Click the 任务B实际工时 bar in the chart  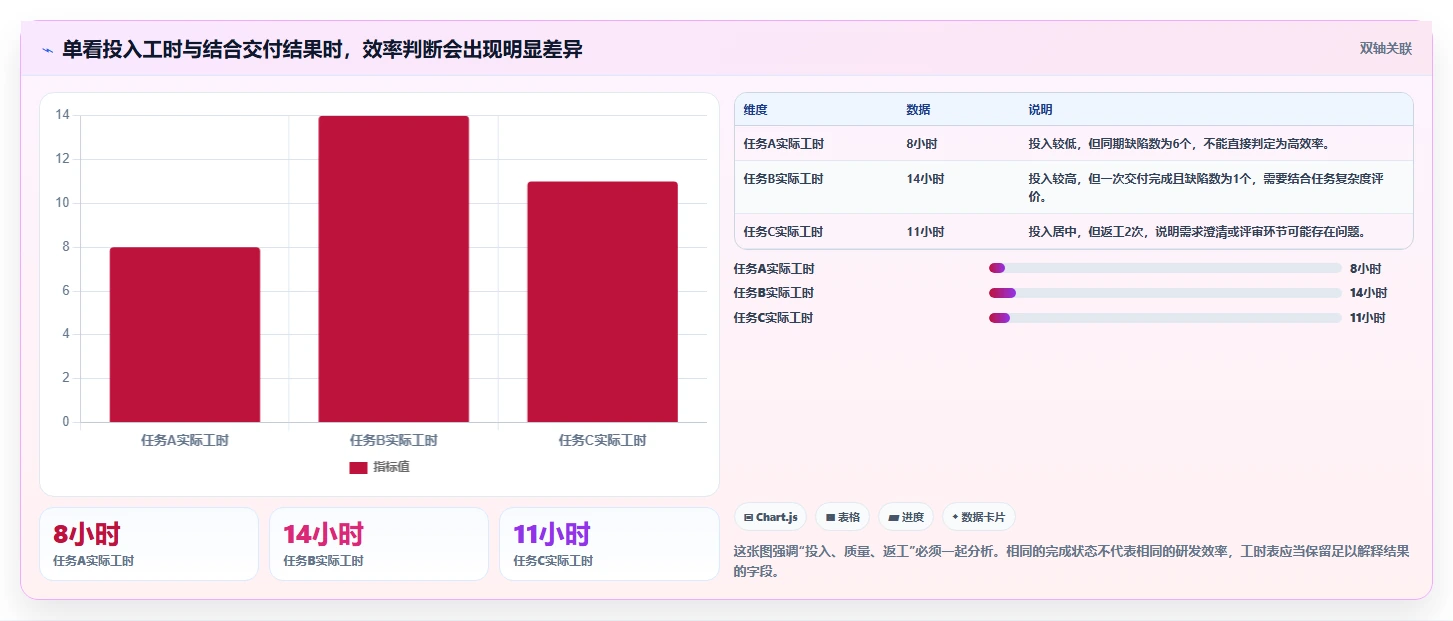tap(394, 269)
